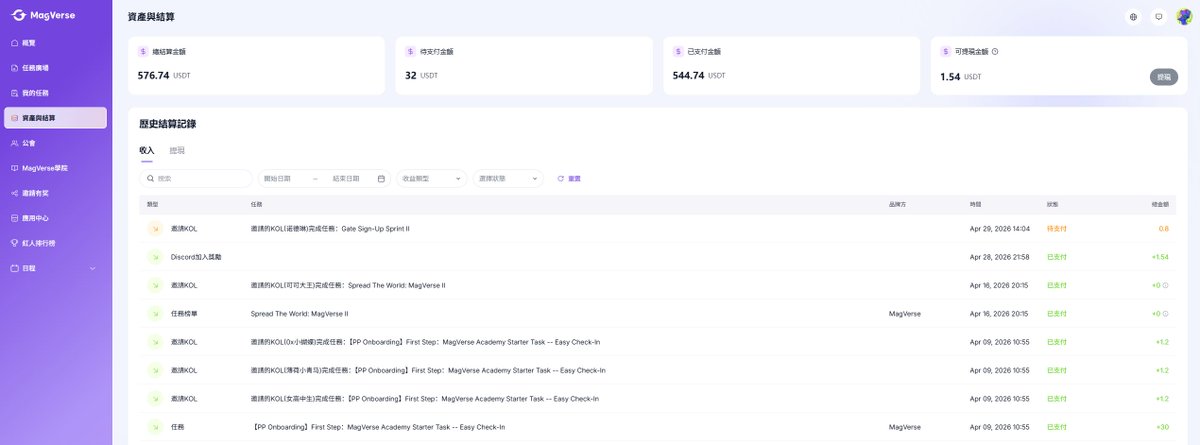Click the 歷史結算記錄 heading
The image size is (1200, 445).
point(168,124)
